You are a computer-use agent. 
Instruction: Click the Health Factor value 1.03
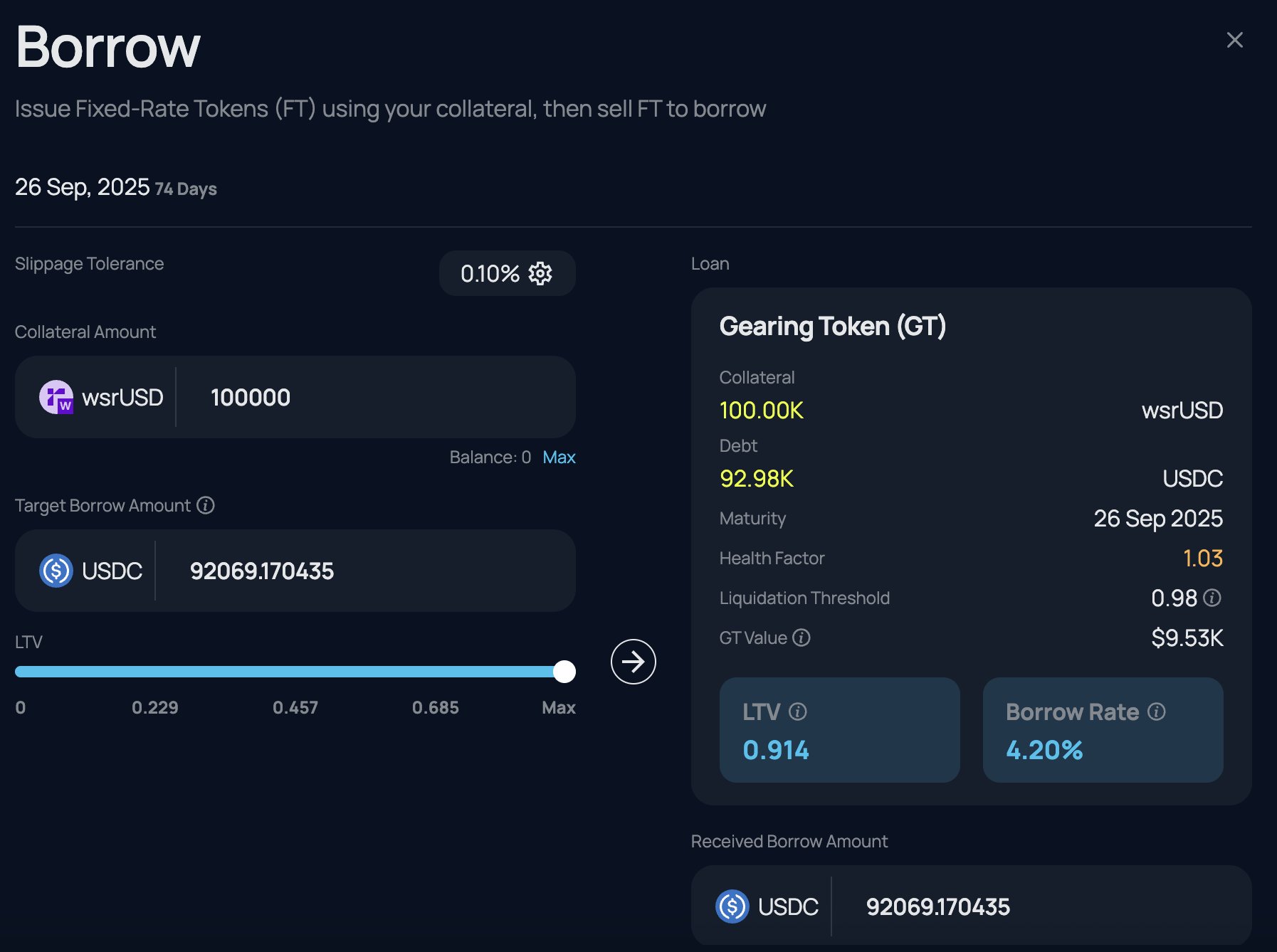coord(1203,559)
